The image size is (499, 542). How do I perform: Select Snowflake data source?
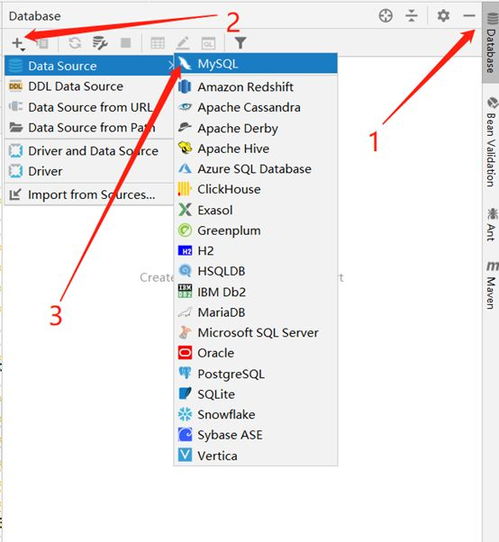click(x=256, y=414)
